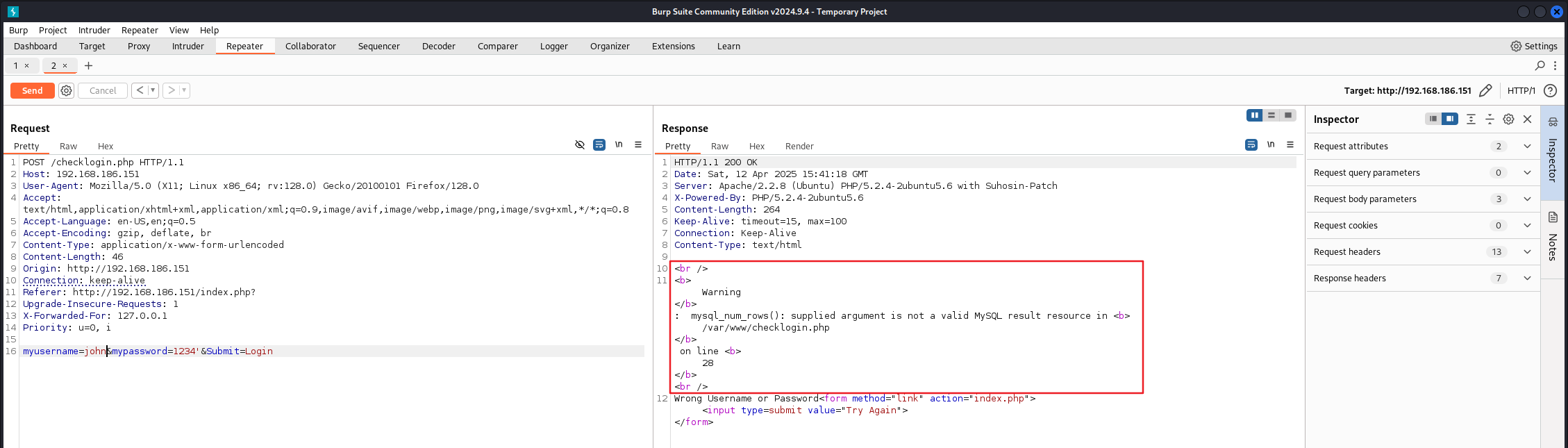The image size is (1568, 448).
Task: Toggle line wrap in Response viewer
Action: pos(1251,144)
